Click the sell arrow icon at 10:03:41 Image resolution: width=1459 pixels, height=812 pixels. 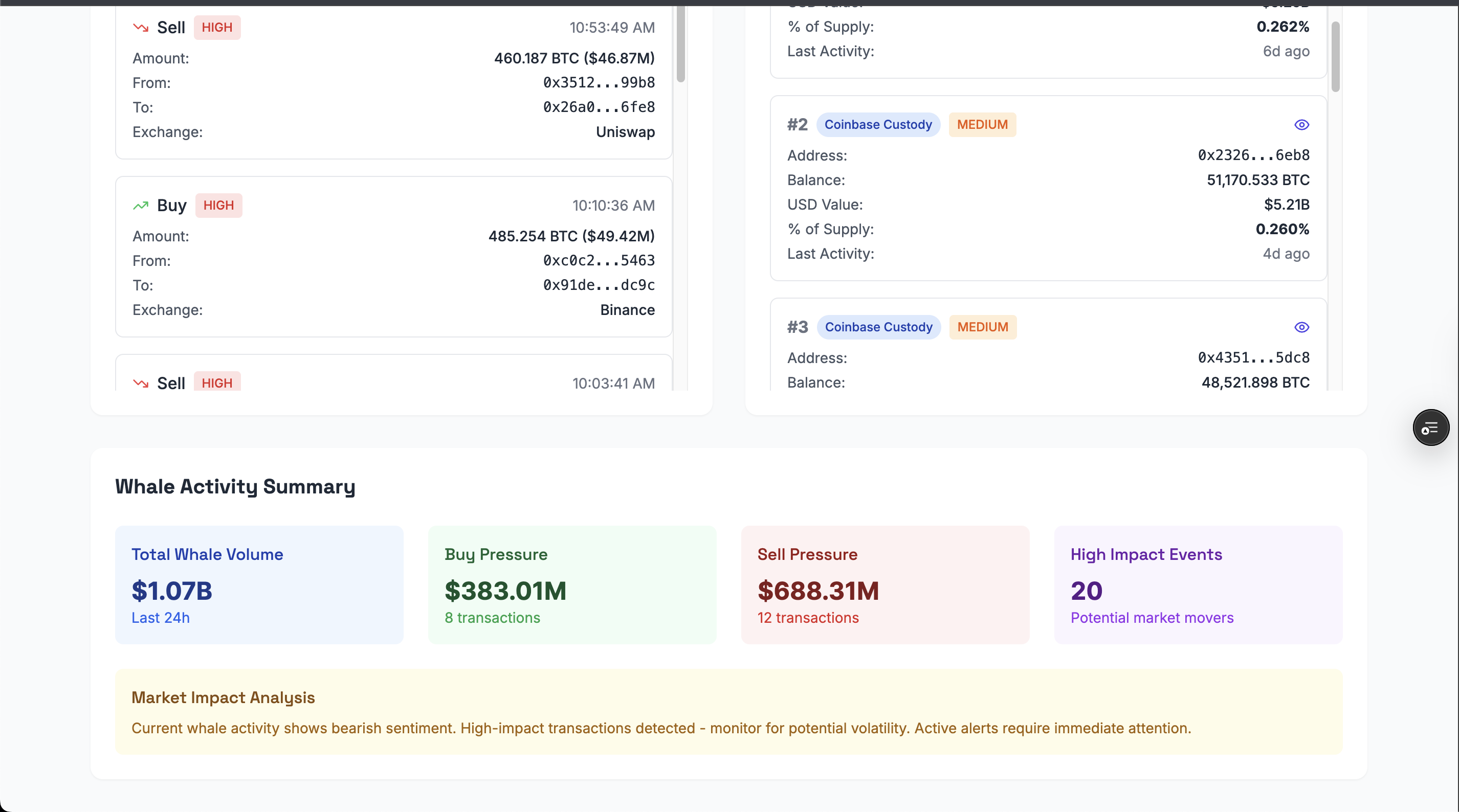[141, 384]
